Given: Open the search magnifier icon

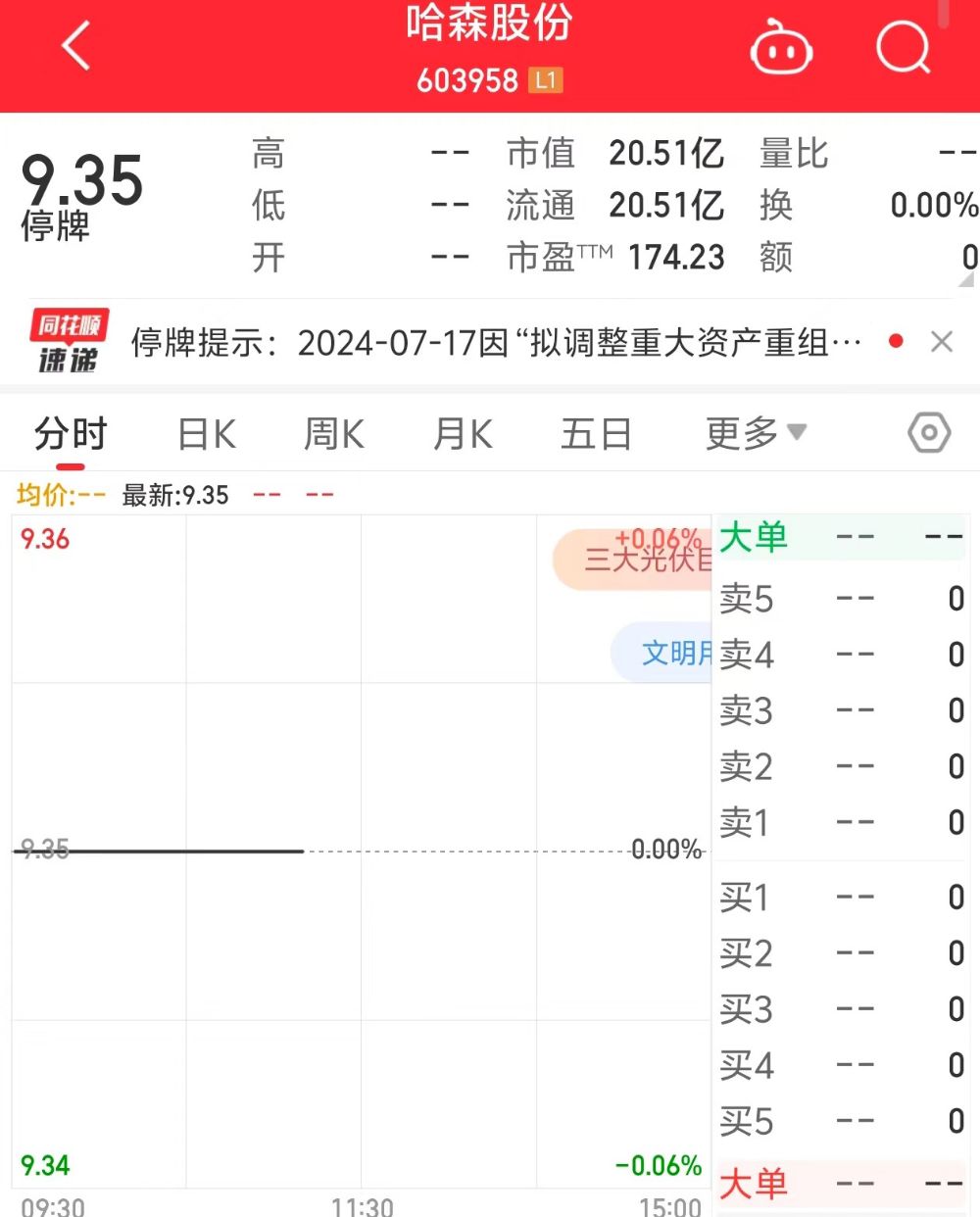Looking at the screenshot, I should click(903, 46).
